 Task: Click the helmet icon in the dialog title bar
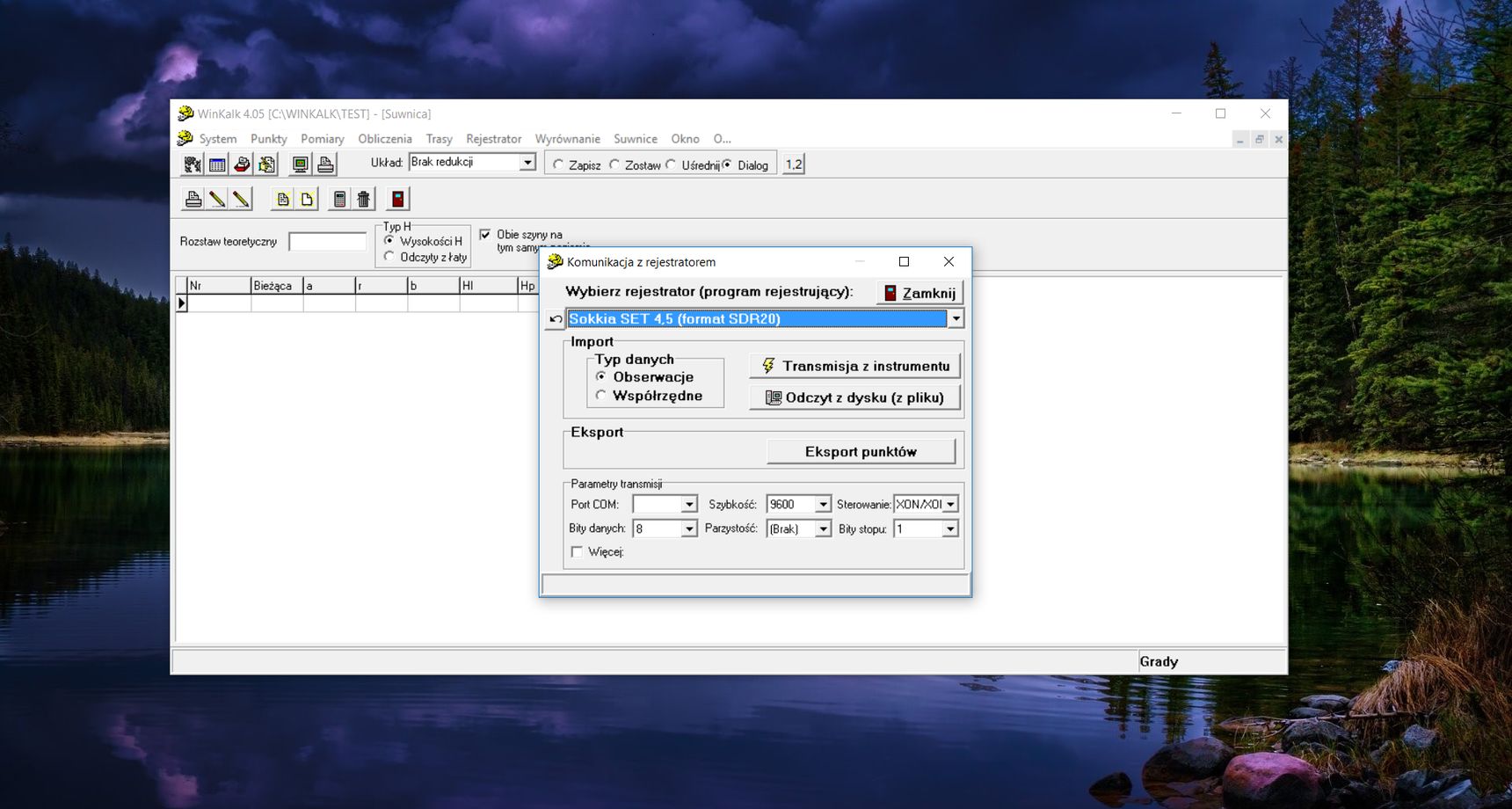tap(555, 262)
